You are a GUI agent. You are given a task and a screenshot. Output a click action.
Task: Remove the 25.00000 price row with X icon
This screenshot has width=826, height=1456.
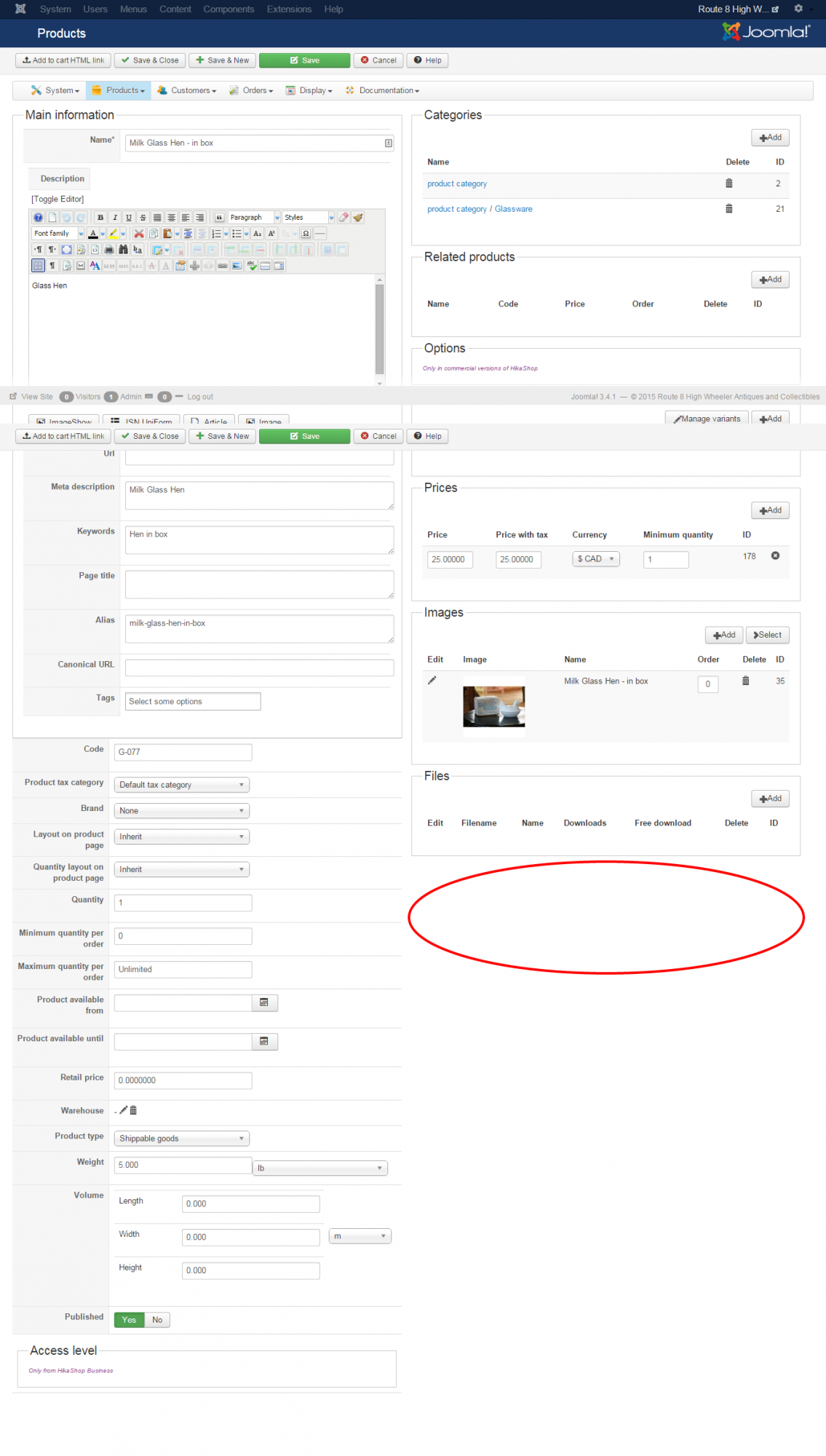tap(776, 556)
